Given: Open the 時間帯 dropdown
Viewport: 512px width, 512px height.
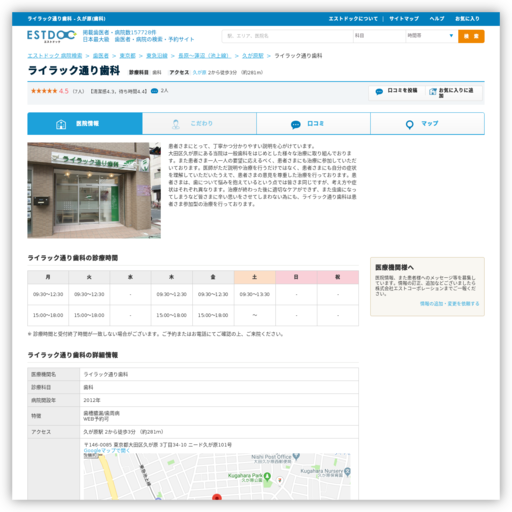Looking at the screenshot, I should click(x=431, y=36).
